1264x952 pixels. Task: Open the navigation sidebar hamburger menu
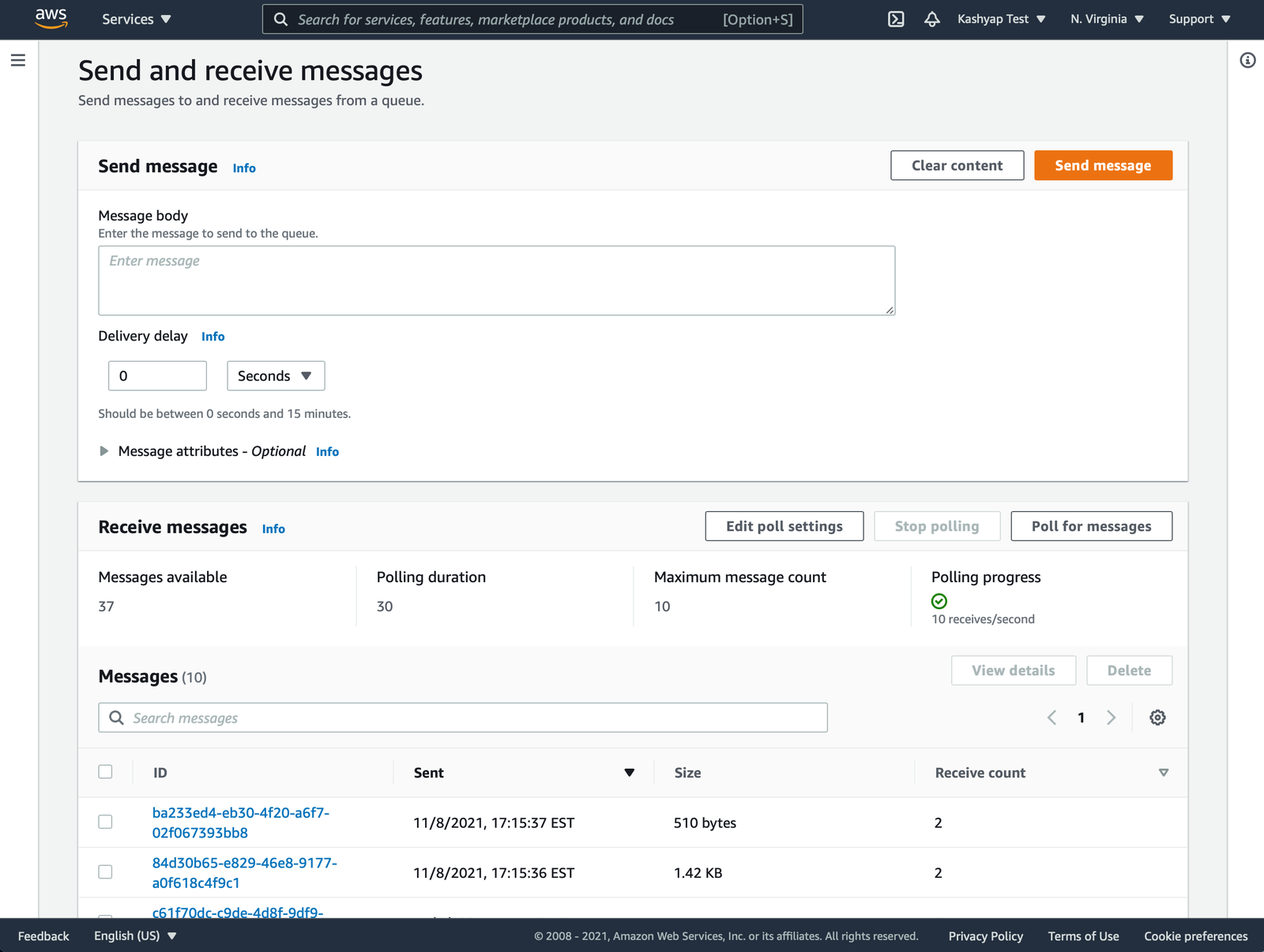17,59
